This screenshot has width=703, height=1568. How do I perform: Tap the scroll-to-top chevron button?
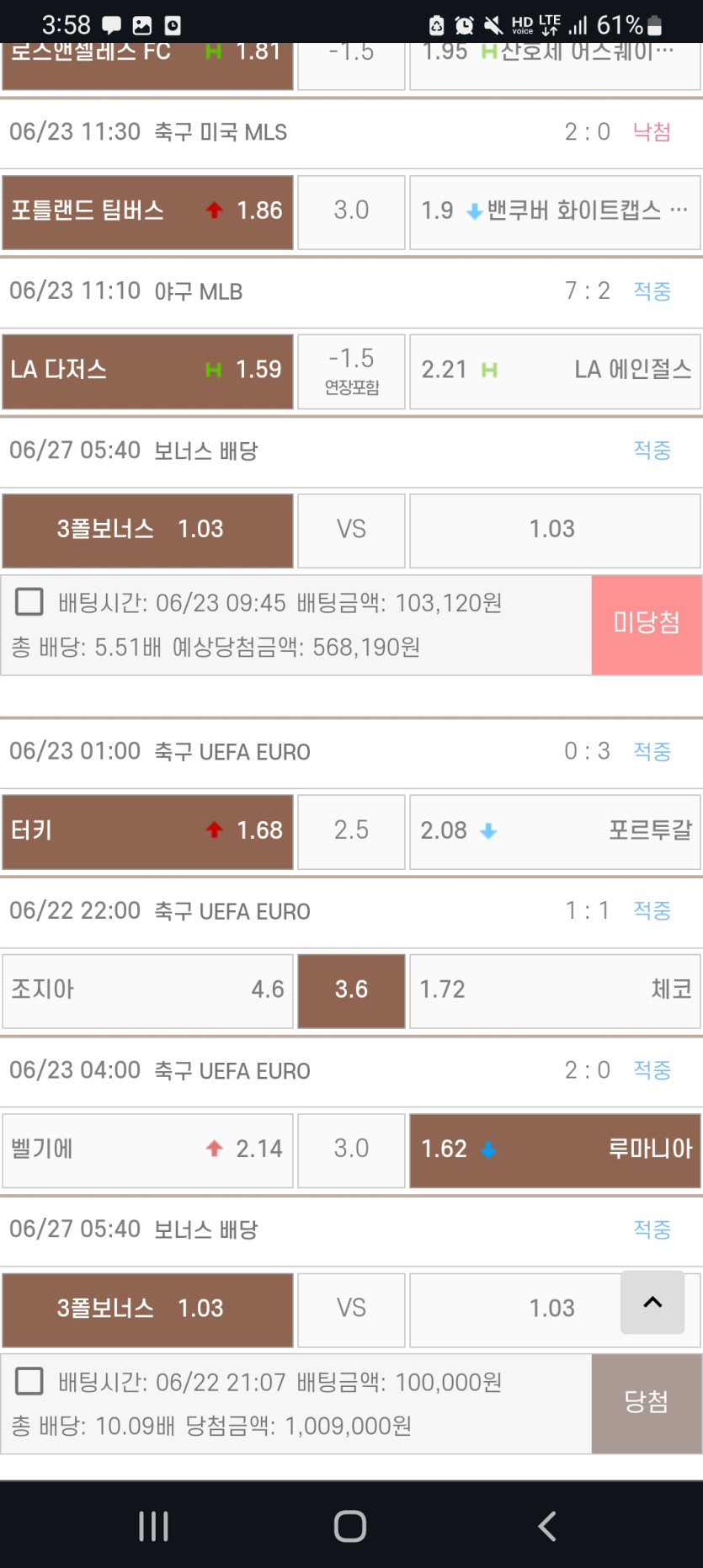click(652, 1302)
